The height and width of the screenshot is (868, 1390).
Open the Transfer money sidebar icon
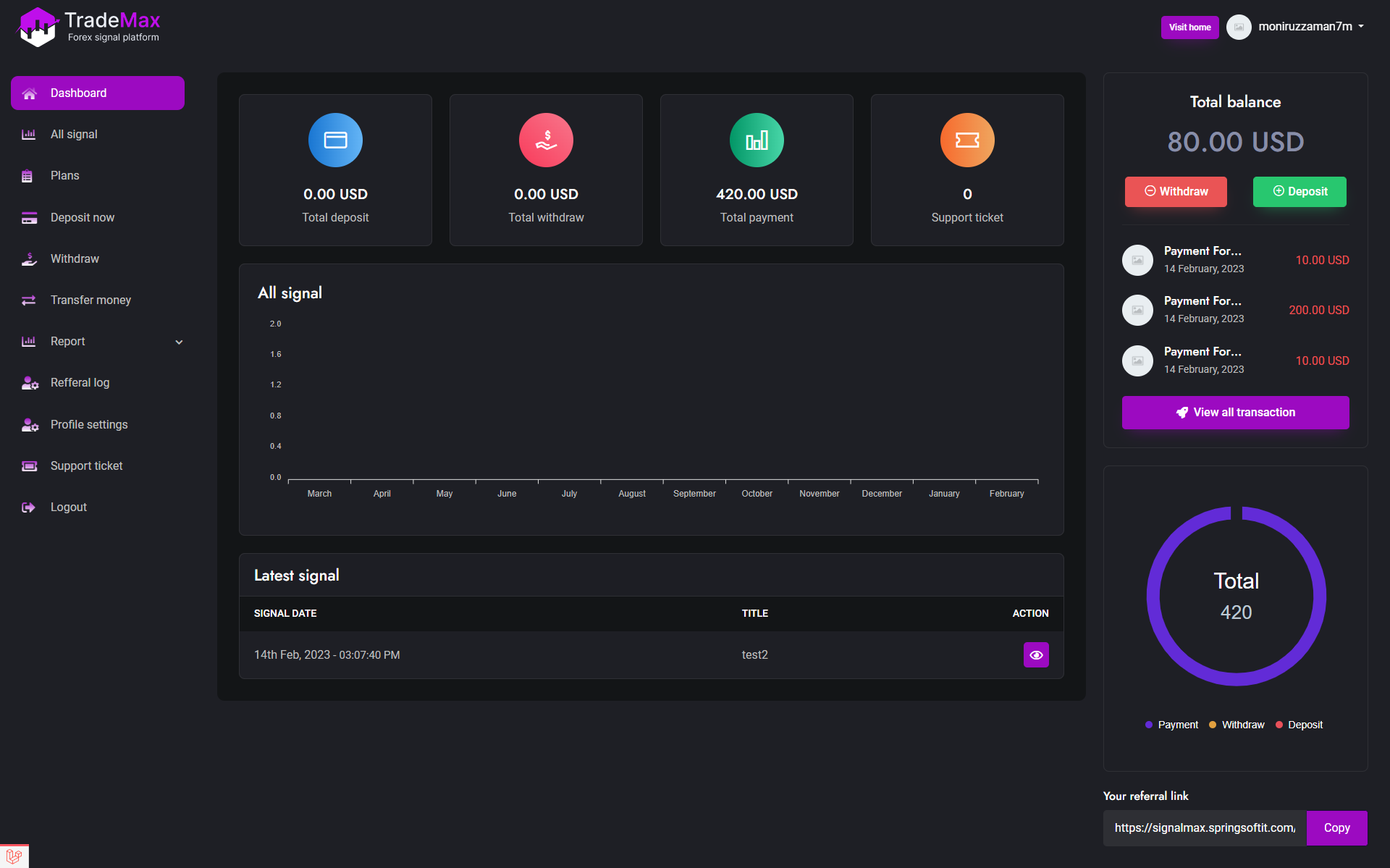[29, 300]
